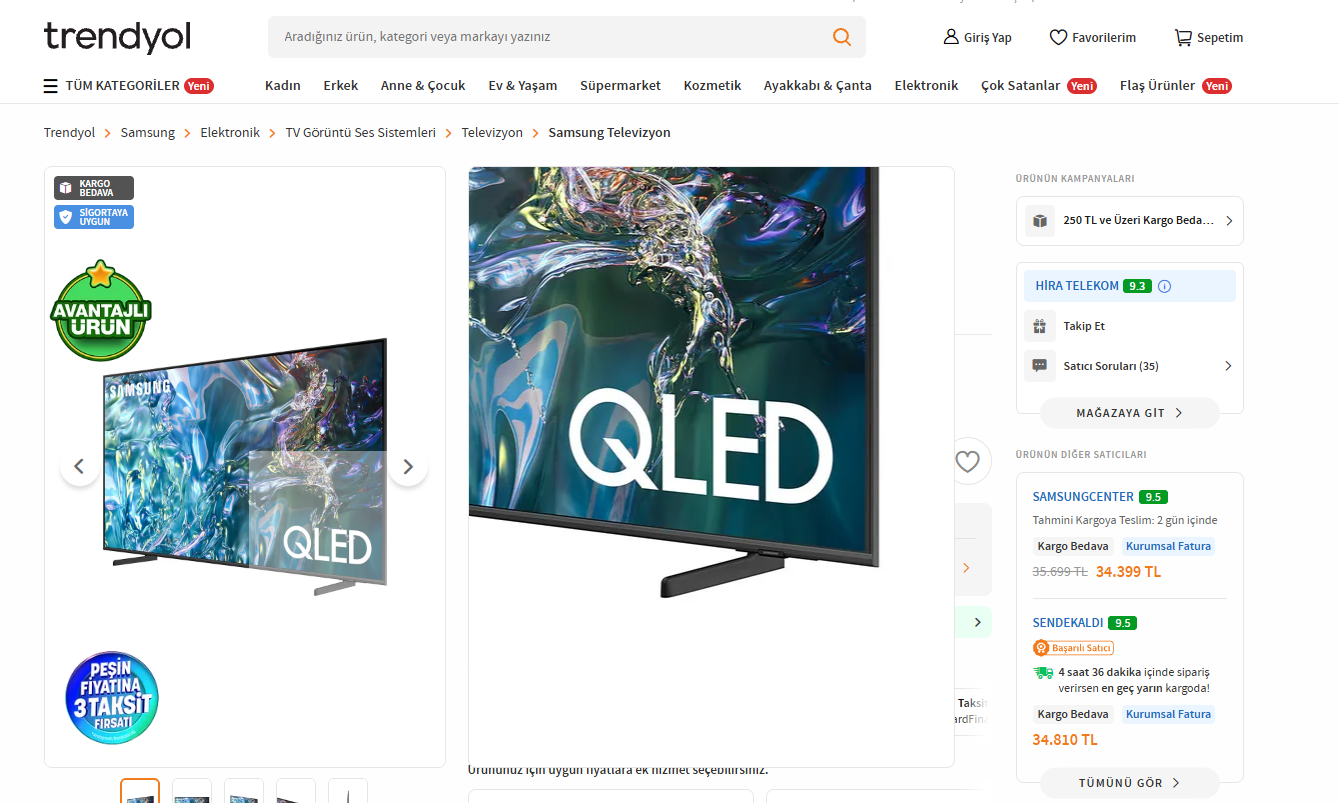Open Favorilerim heart icon in header
This screenshot has height=803, width=1339.
click(x=1058, y=37)
